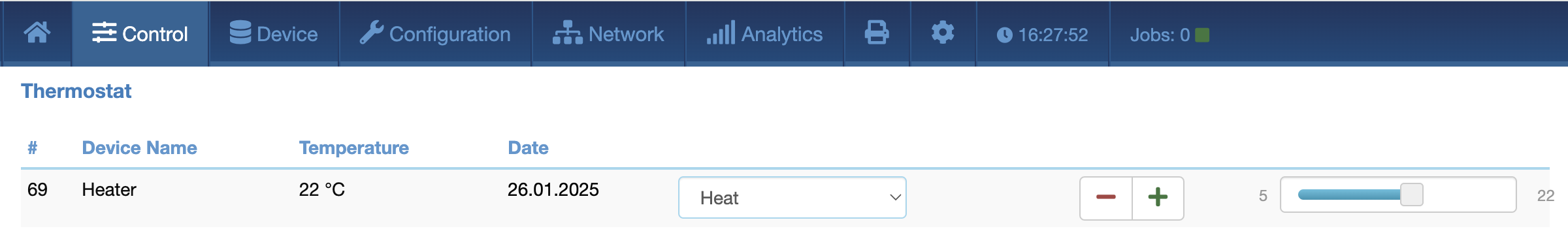Click the Device database icon
Screen dimensions: 1568x235
pyautogui.click(x=240, y=33)
